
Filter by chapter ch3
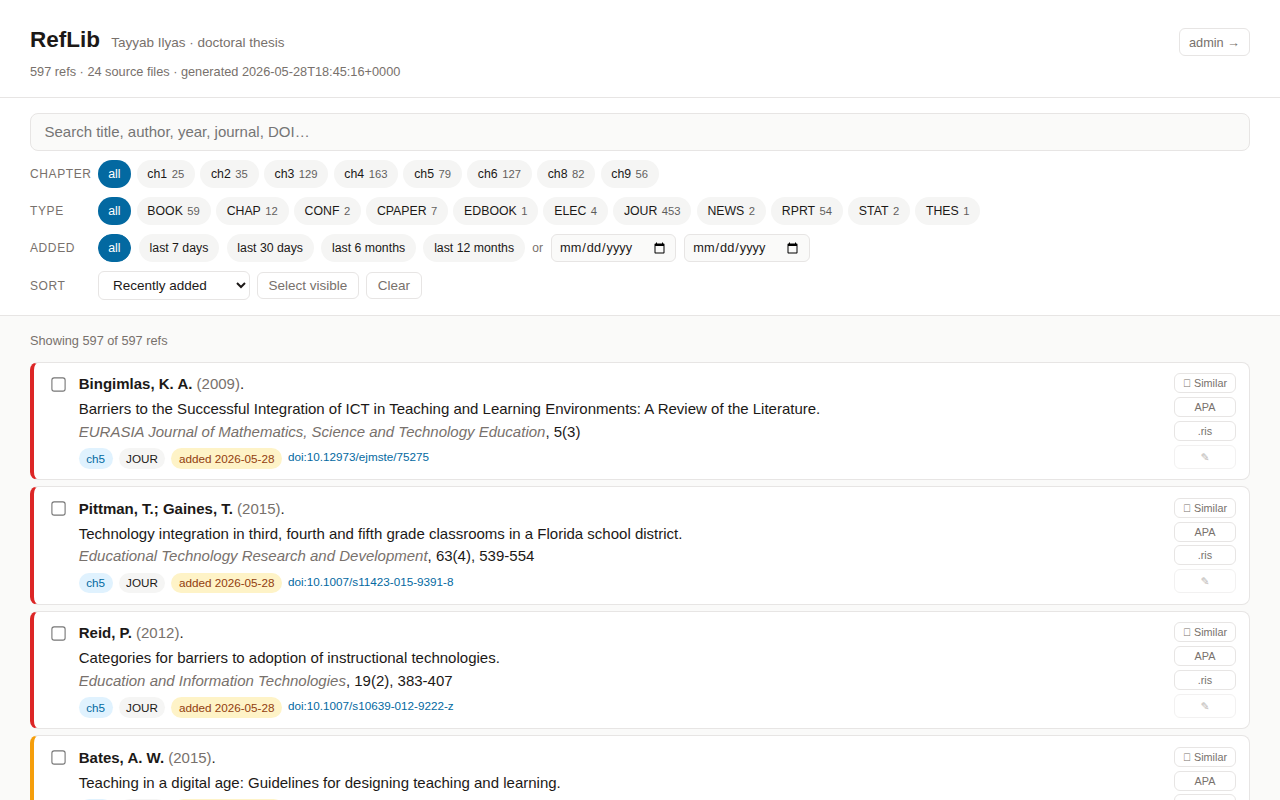click(x=296, y=174)
